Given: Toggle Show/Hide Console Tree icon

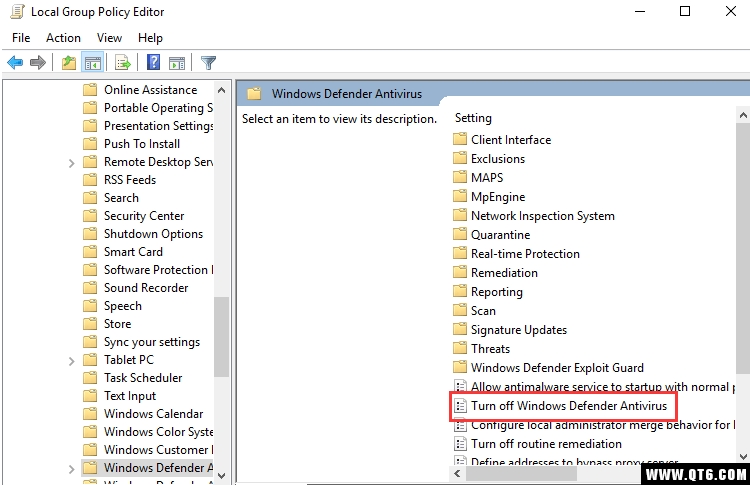Looking at the screenshot, I should 93,63.
